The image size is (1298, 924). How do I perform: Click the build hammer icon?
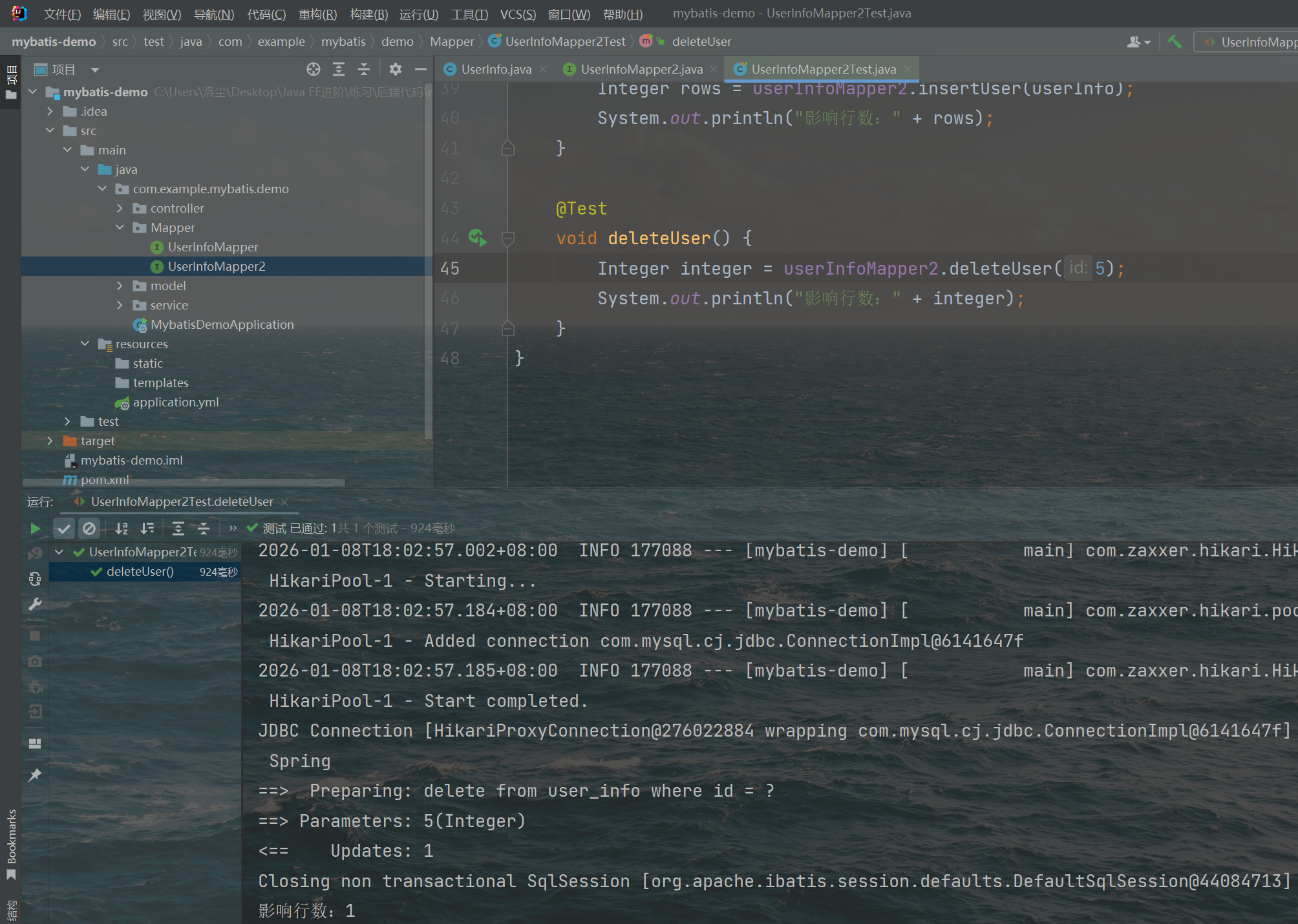pos(1175,42)
